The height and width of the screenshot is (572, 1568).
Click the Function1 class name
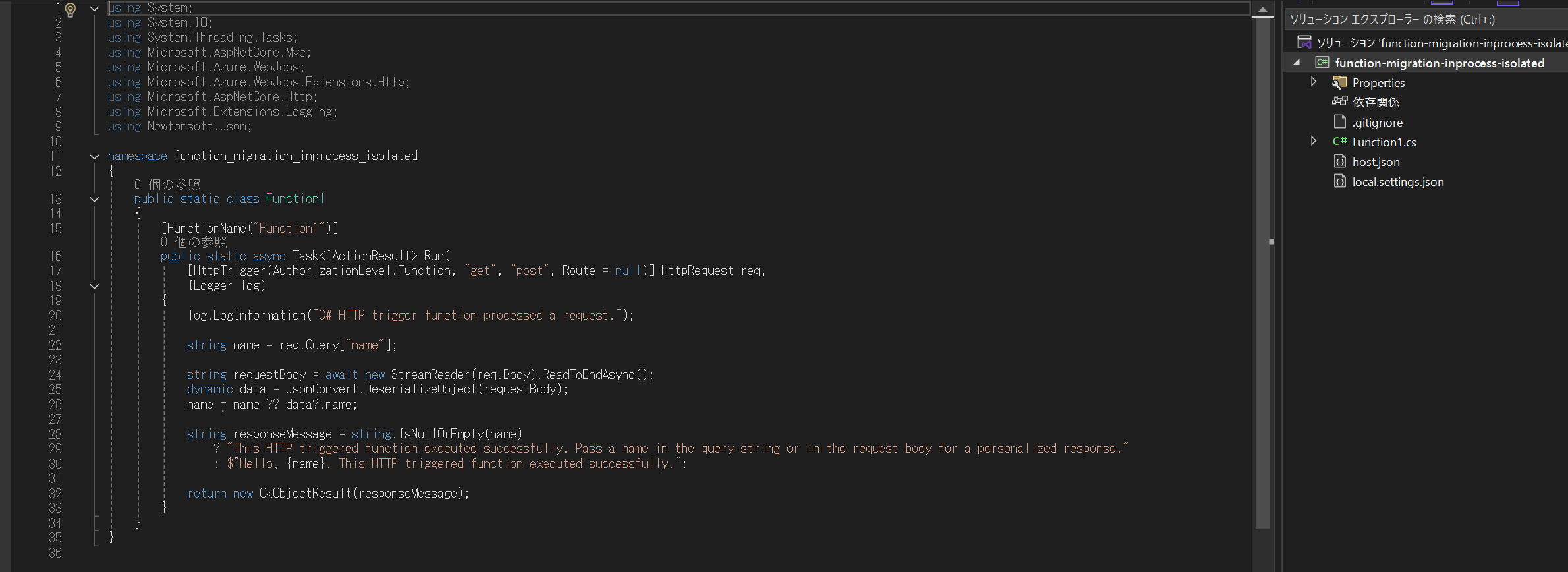click(x=295, y=199)
